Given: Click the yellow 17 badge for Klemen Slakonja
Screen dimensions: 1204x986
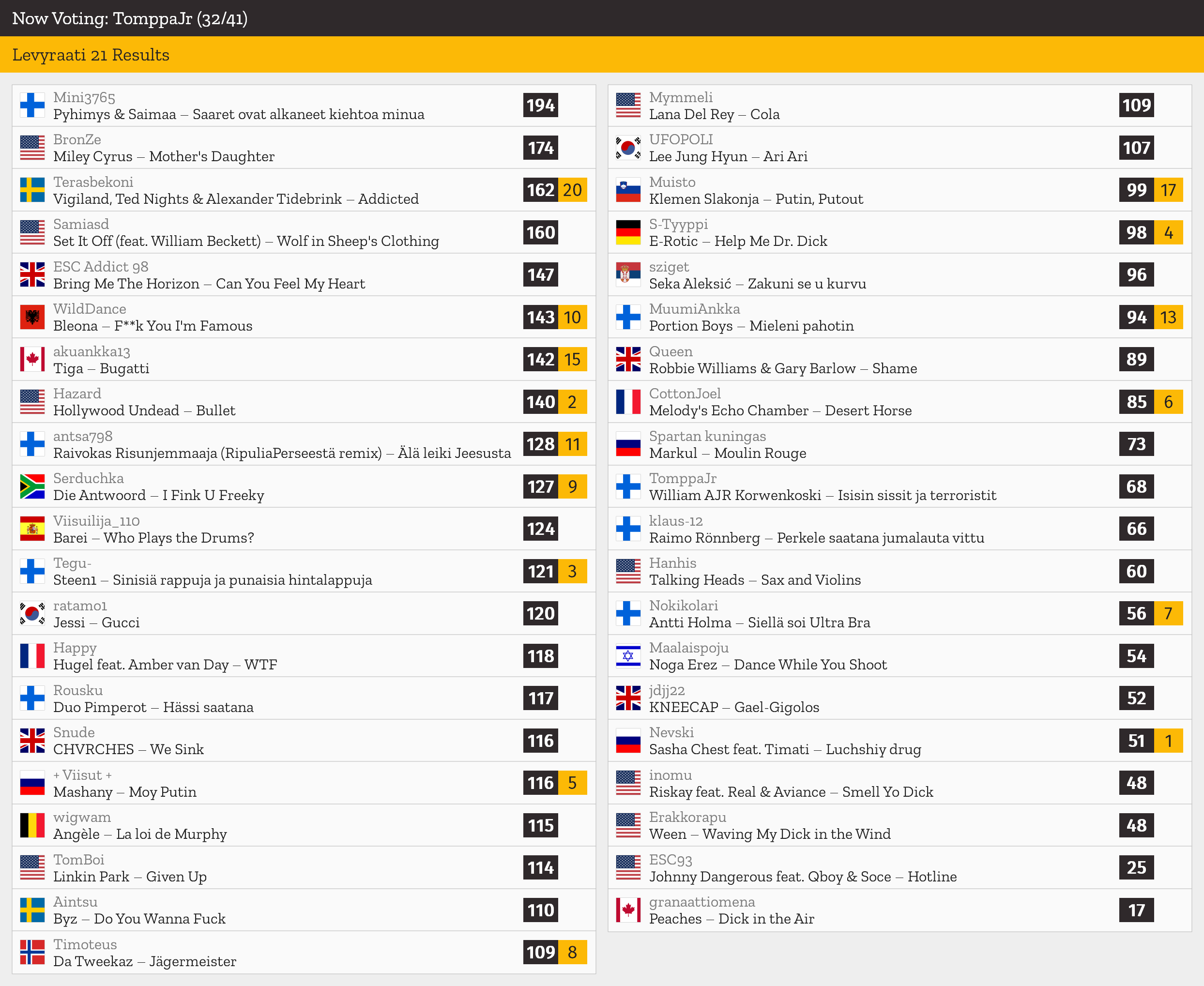Looking at the screenshot, I should tap(1168, 190).
